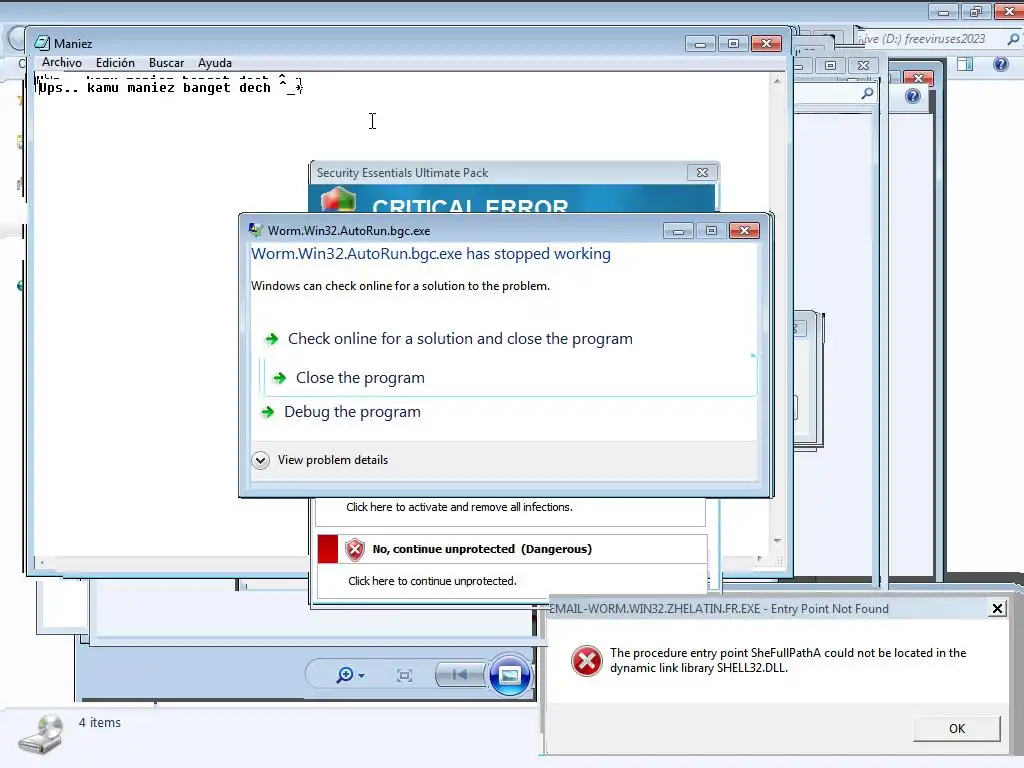Click the Maniez notepad title icon
The image size is (1024, 768).
pyautogui.click(x=42, y=43)
